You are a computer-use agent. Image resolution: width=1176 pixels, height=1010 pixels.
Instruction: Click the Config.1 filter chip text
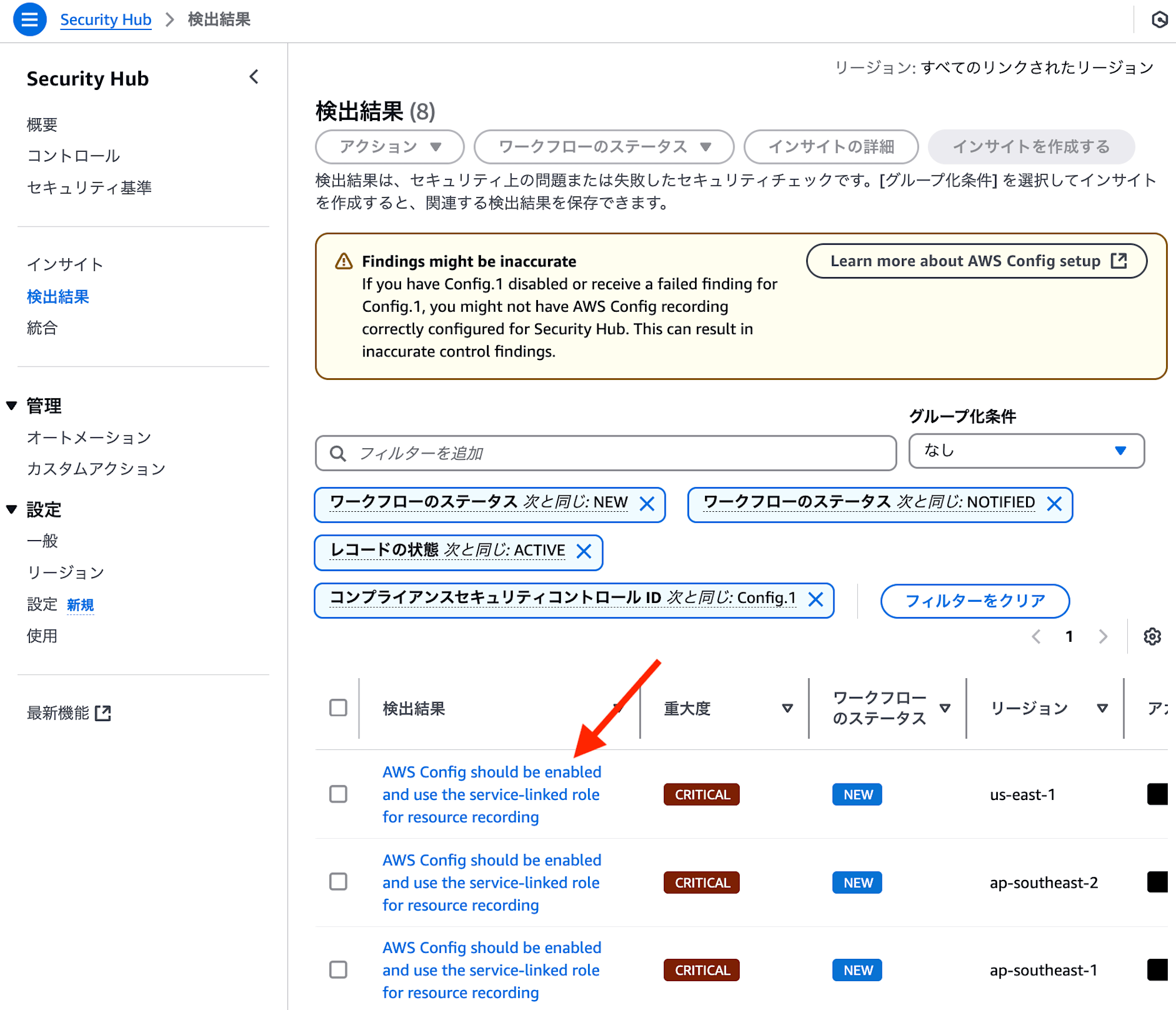coord(563,598)
